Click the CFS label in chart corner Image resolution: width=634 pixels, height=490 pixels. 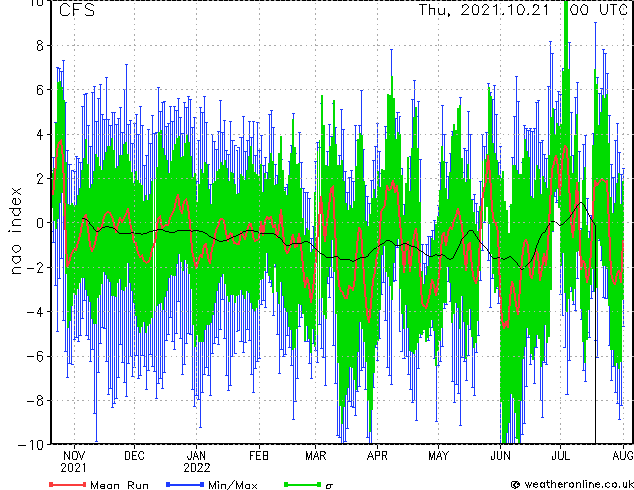point(77,10)
